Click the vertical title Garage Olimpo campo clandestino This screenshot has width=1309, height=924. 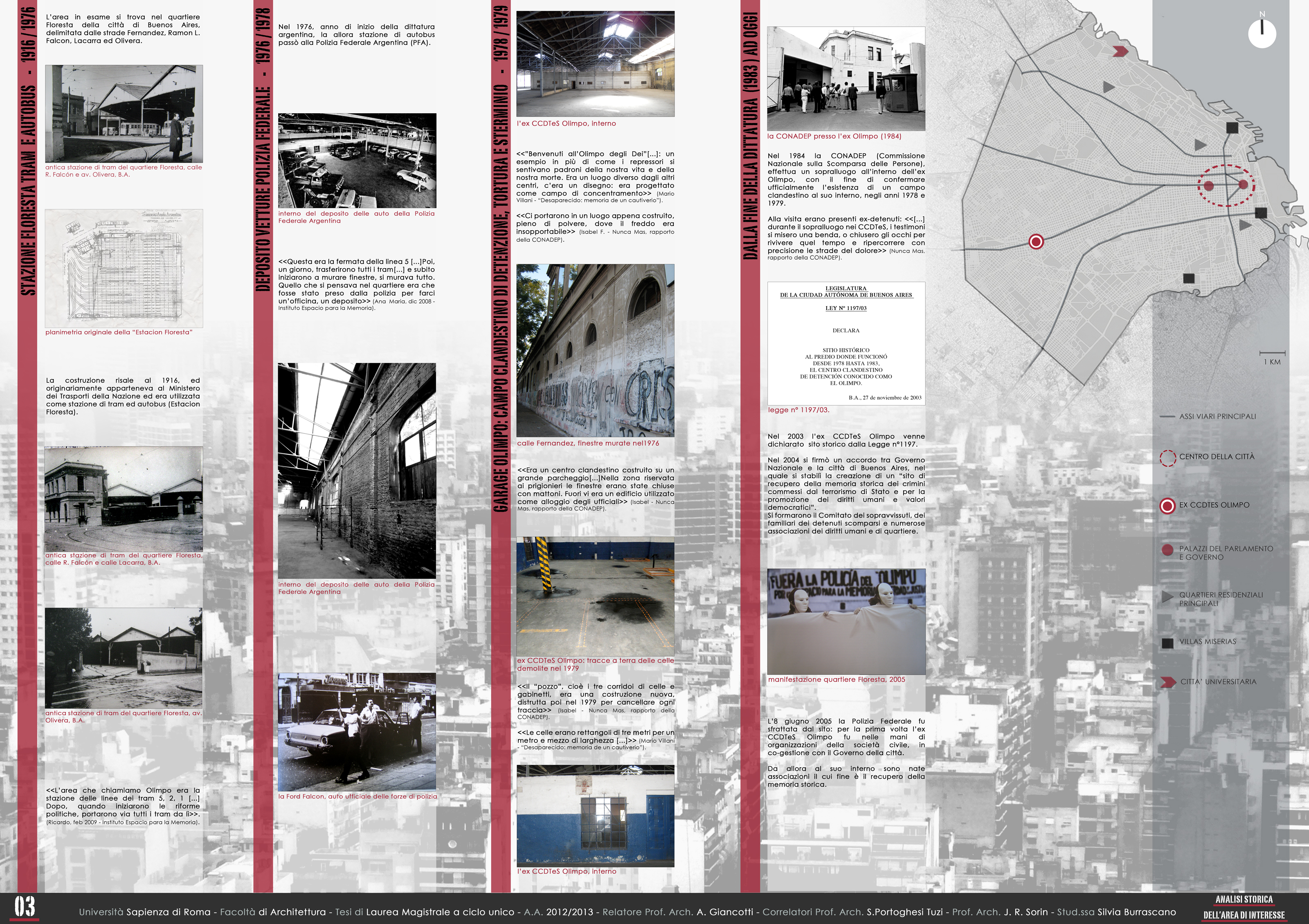[x=500, y=259]
